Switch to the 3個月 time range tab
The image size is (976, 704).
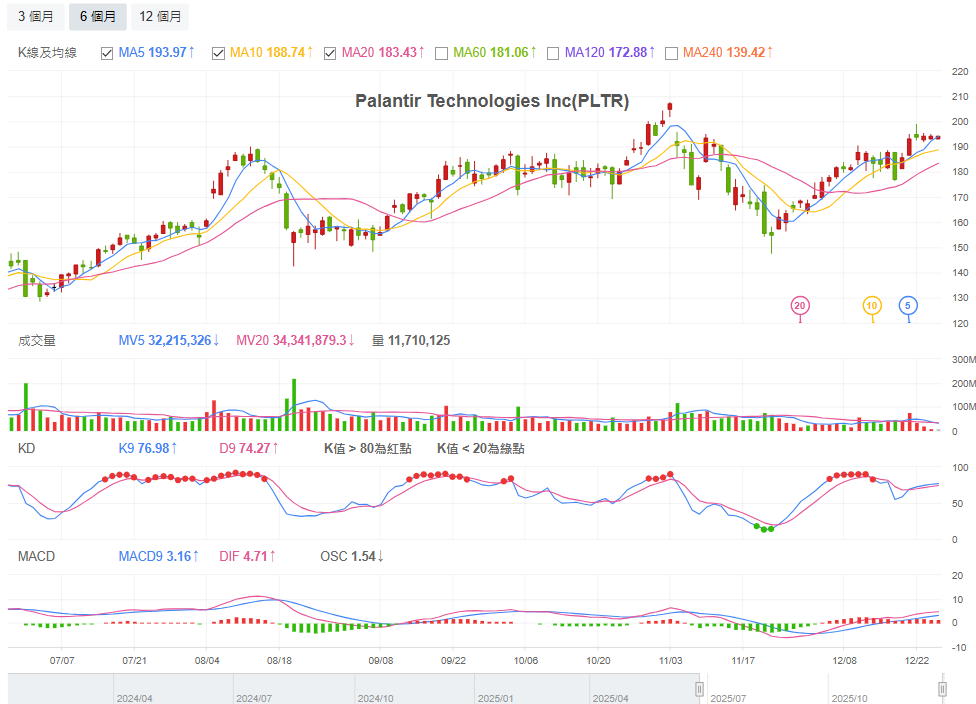click(36, 16)
